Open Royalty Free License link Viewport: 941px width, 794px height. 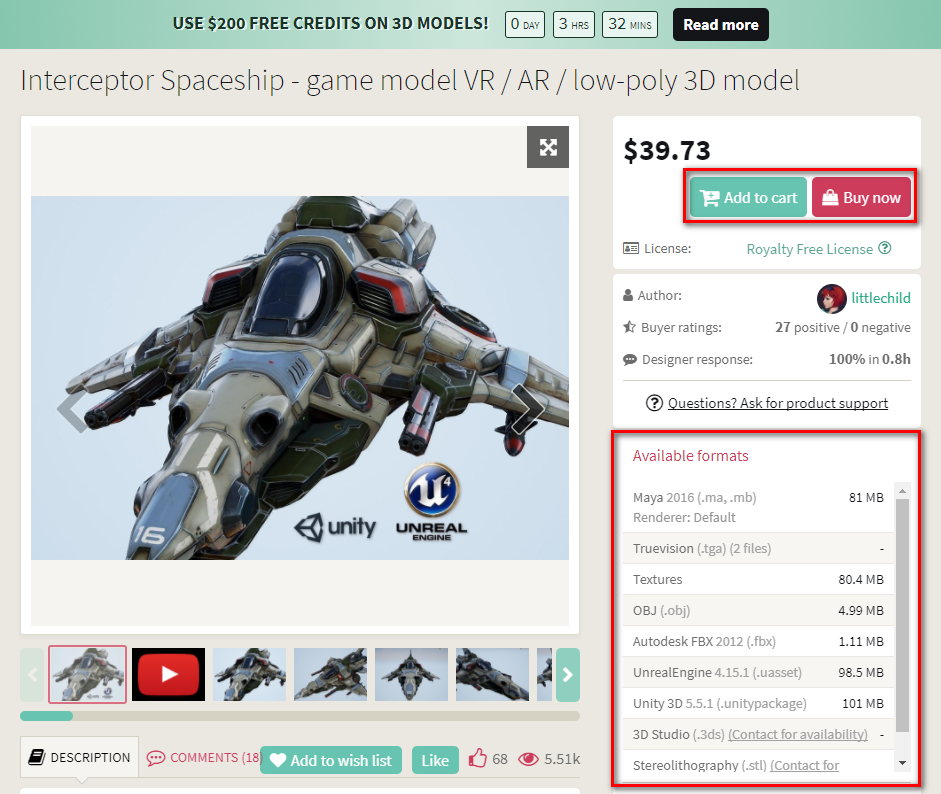pyautogui.click(x=809, y=249)
